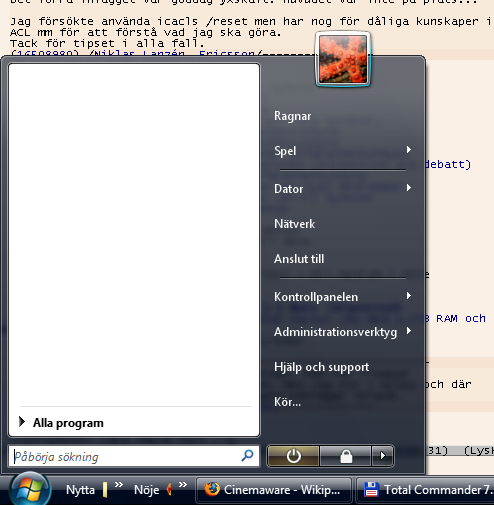
Task: Open the Nytta toolbar folder icon
Action: tap(105, 490)
